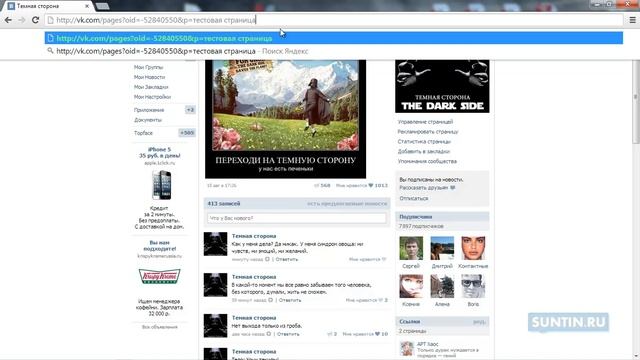Open Мои Настройки in left menu
This screenshot has width=640, height=360.
[152, 97]
